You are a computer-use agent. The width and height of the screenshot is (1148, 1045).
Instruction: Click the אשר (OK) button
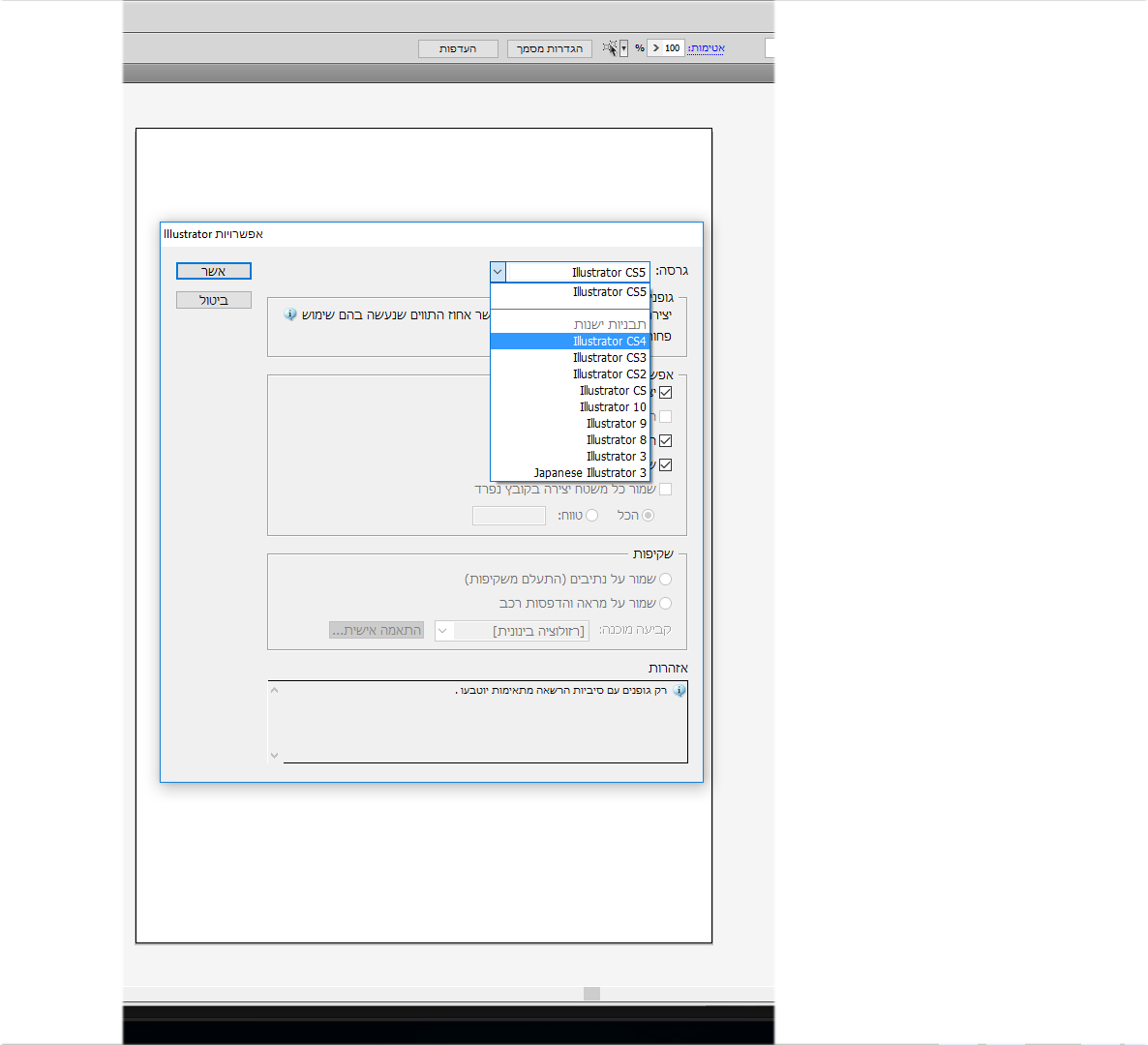click(x=213, y=272)
